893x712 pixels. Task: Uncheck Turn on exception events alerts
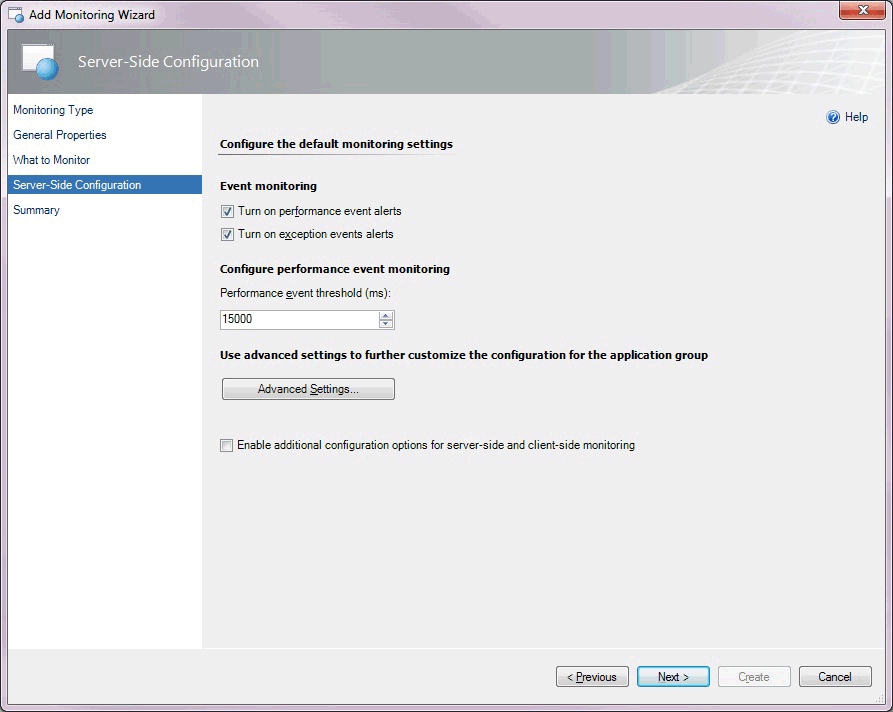227,234
